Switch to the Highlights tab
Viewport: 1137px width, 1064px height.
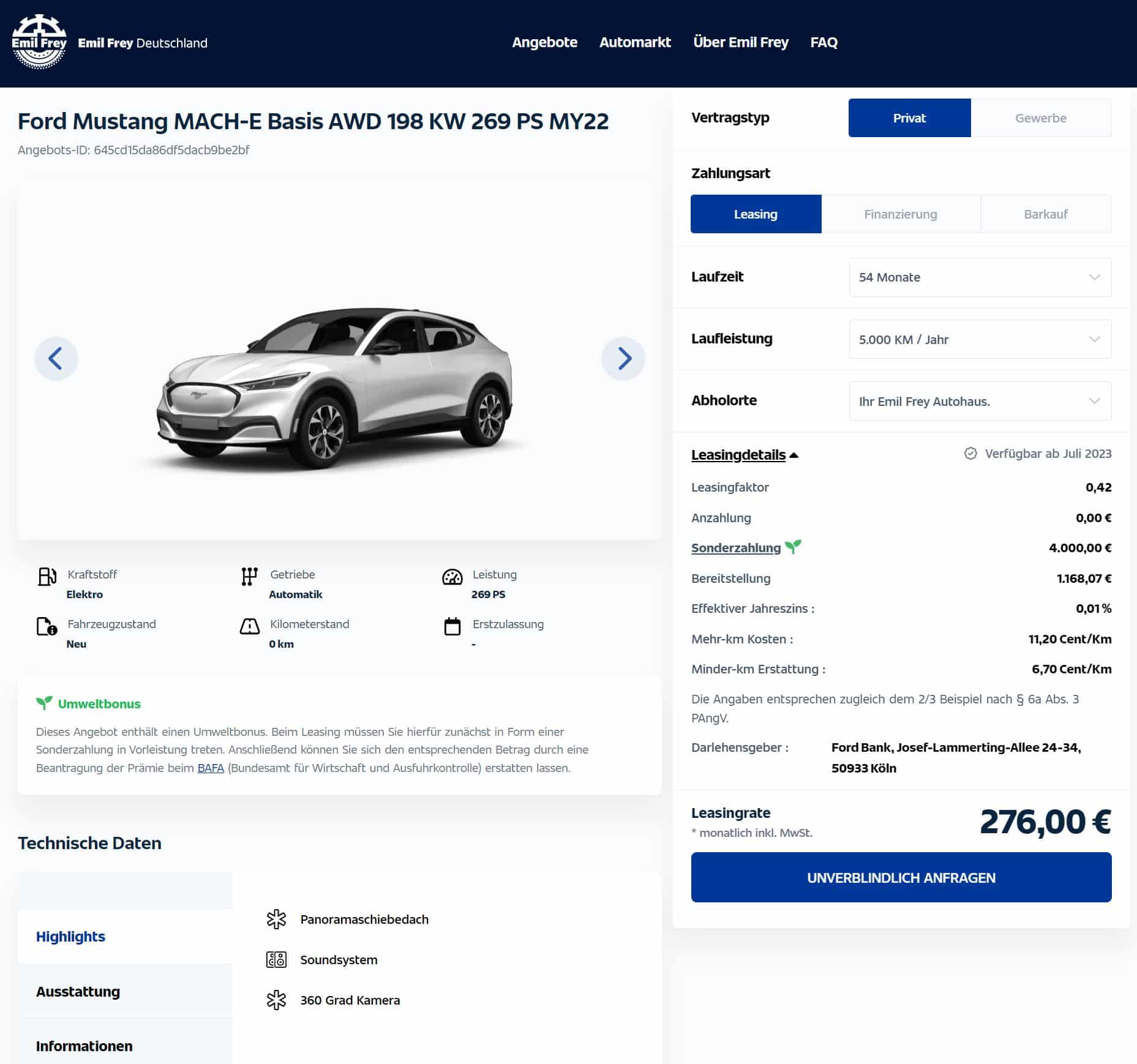(x=125, y=937)
